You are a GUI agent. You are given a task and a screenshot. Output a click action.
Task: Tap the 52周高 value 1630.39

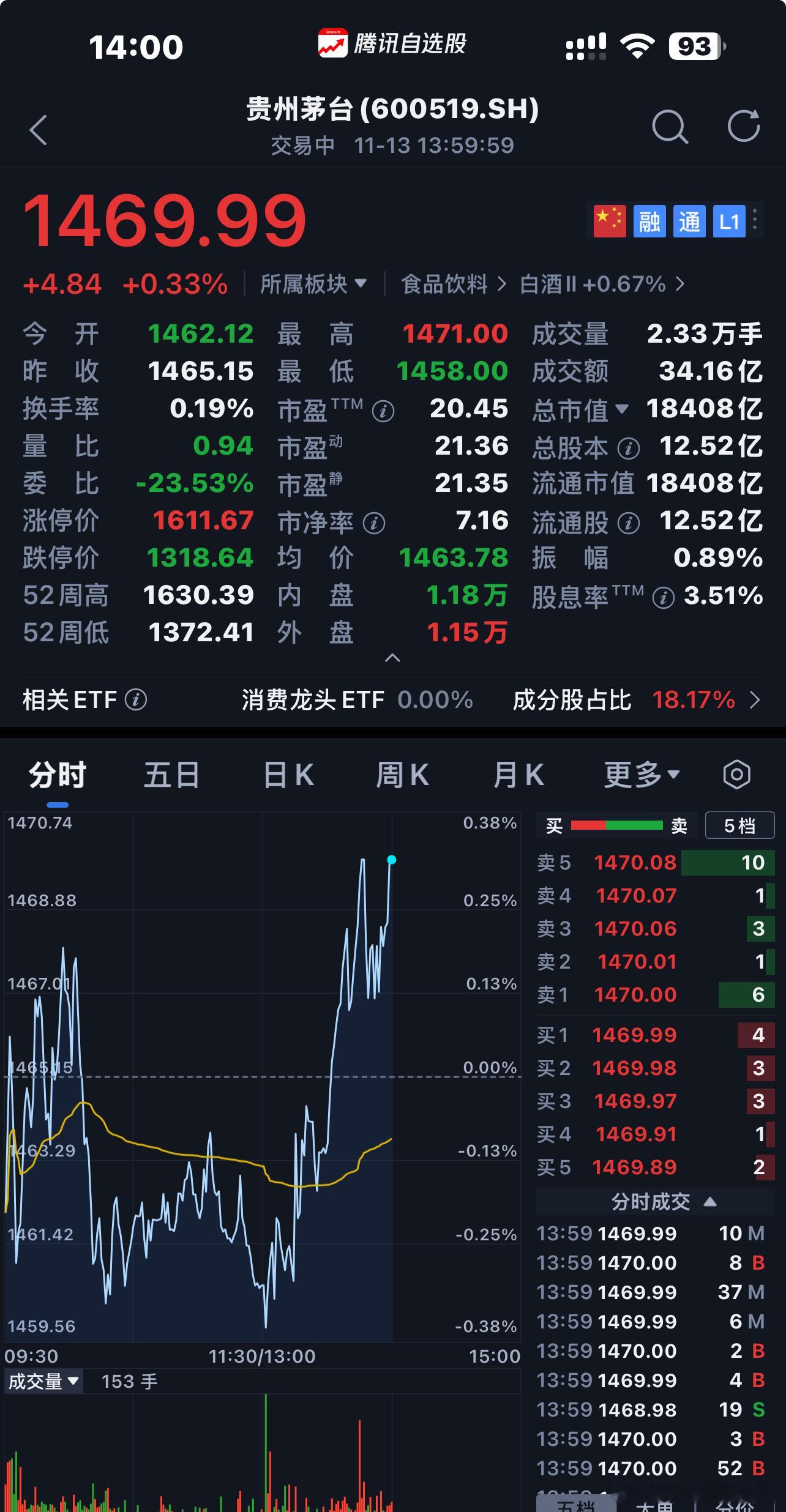click(x=198, y=595)
